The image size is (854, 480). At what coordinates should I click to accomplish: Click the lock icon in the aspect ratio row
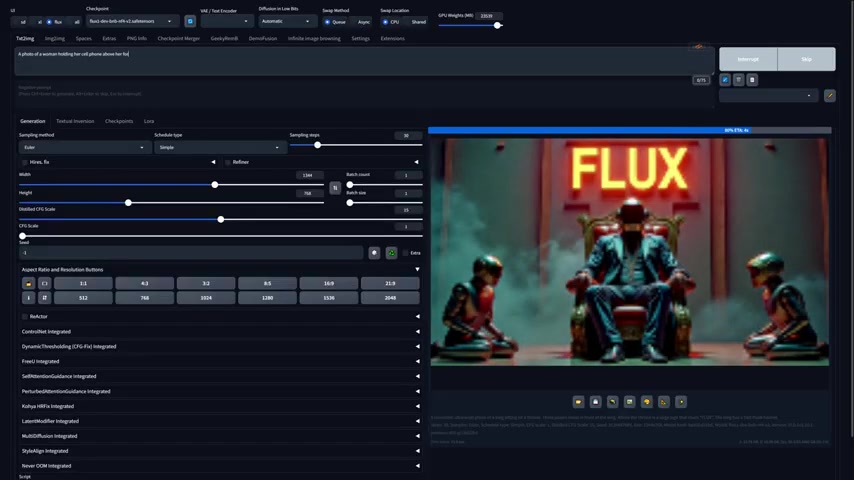tap(28, 283)
